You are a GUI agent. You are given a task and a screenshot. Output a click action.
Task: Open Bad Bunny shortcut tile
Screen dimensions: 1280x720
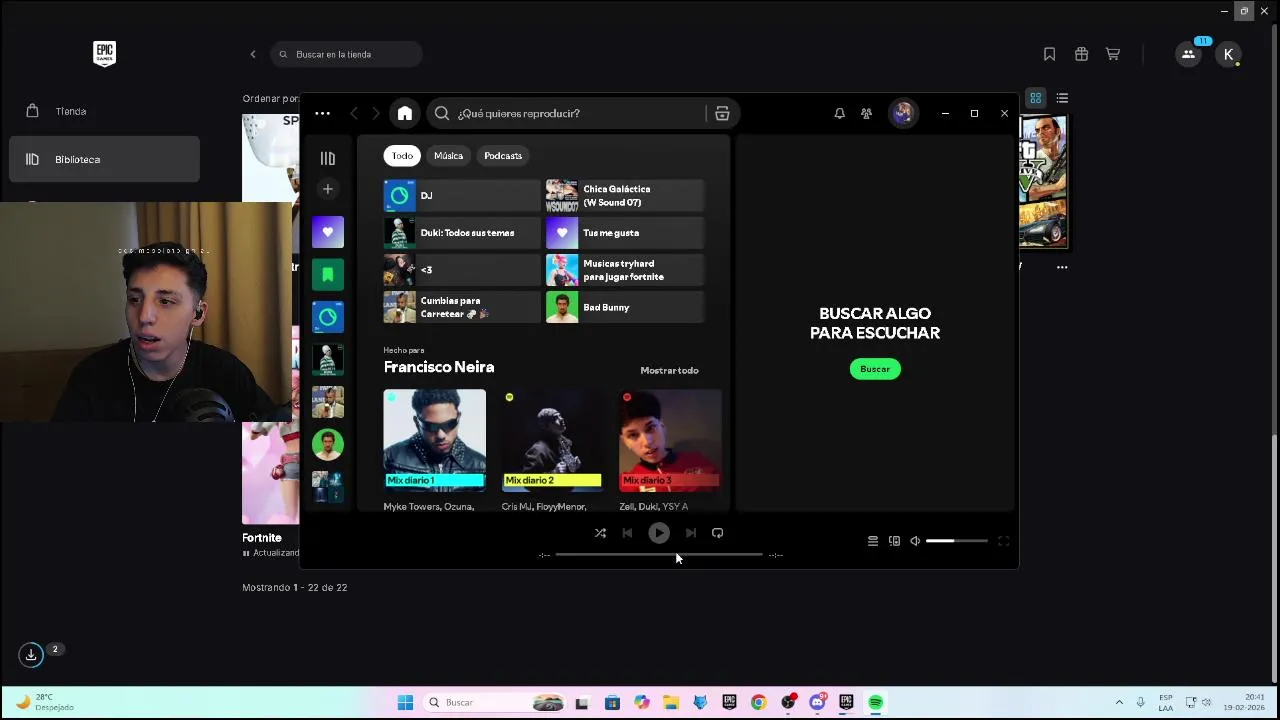(624, 307)
